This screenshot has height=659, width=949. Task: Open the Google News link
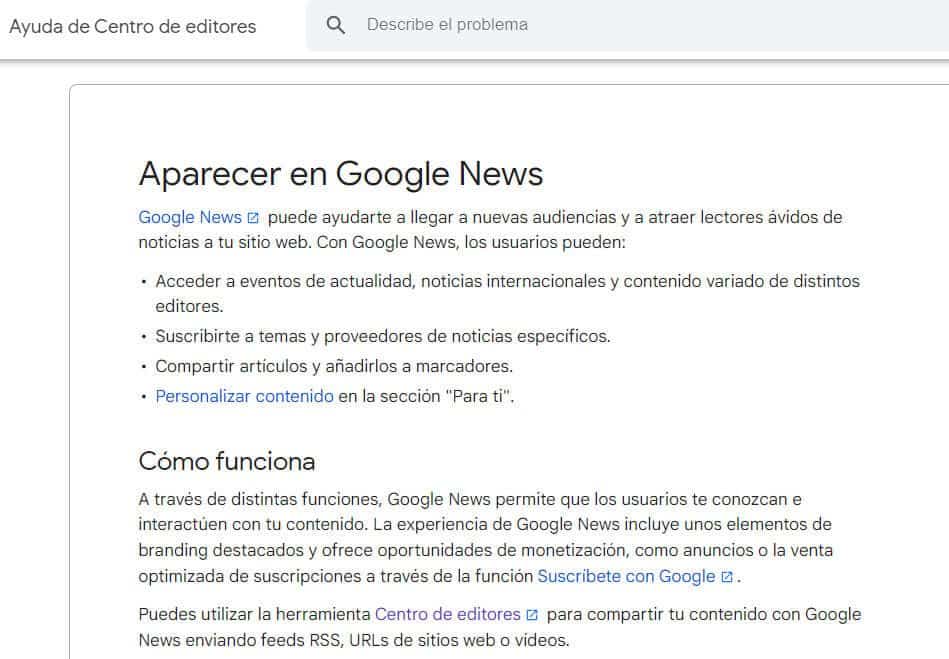(190, 217)
